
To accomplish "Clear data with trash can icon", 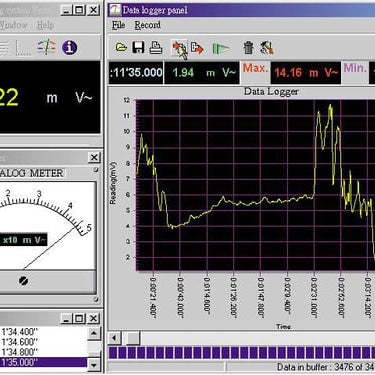I will (x=248, y=48).
